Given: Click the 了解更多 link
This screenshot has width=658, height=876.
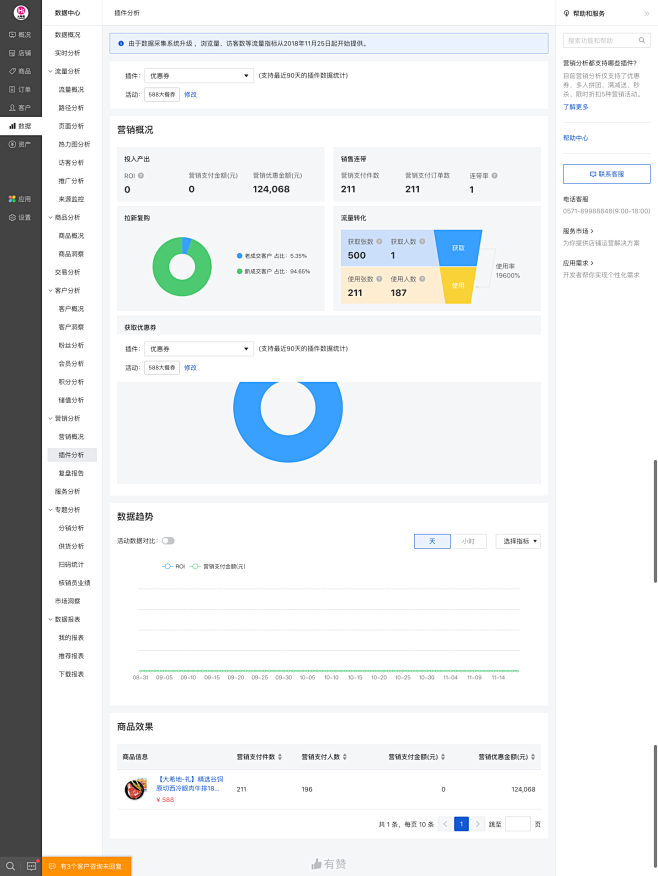Looking at the screenshot, I should pos(575,107).
